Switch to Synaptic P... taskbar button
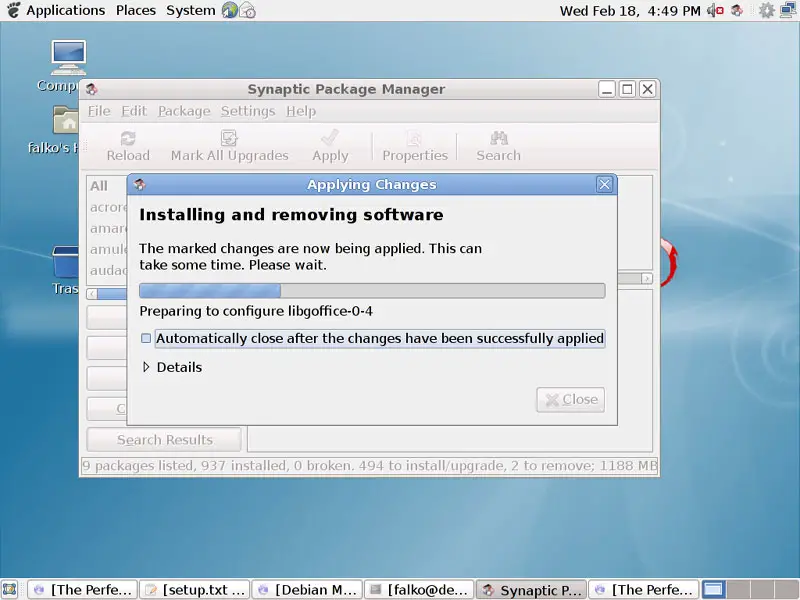 coord(531,590)
